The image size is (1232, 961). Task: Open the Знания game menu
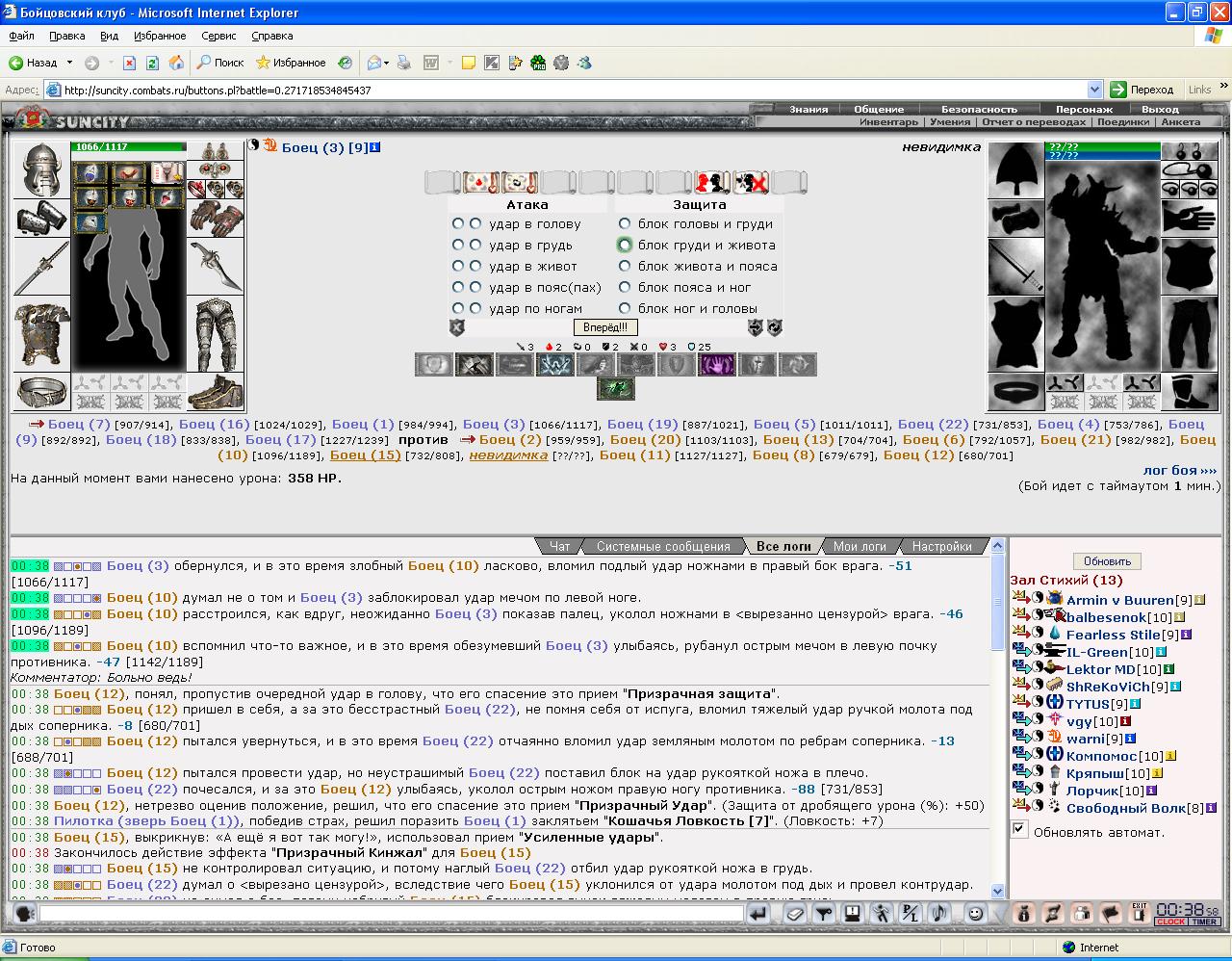(x=808, y=109)
